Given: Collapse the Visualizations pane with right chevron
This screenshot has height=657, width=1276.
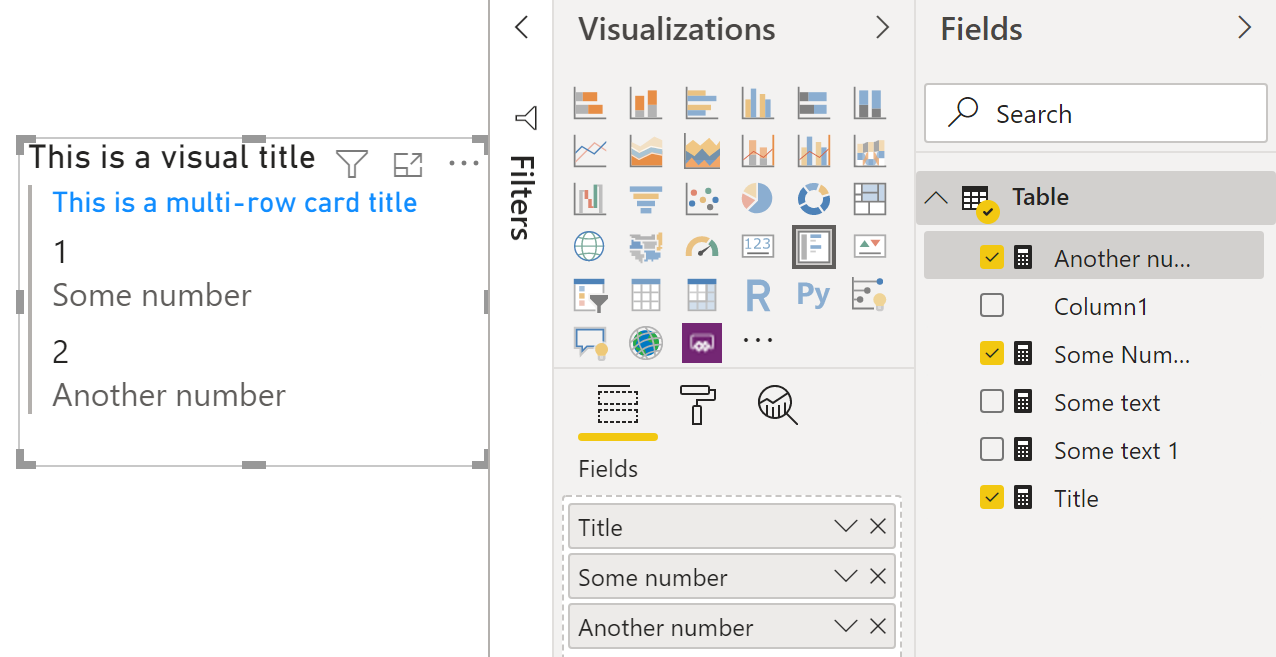Looking at the screenshot, I should pyautogui.click(x=882, y=28).
